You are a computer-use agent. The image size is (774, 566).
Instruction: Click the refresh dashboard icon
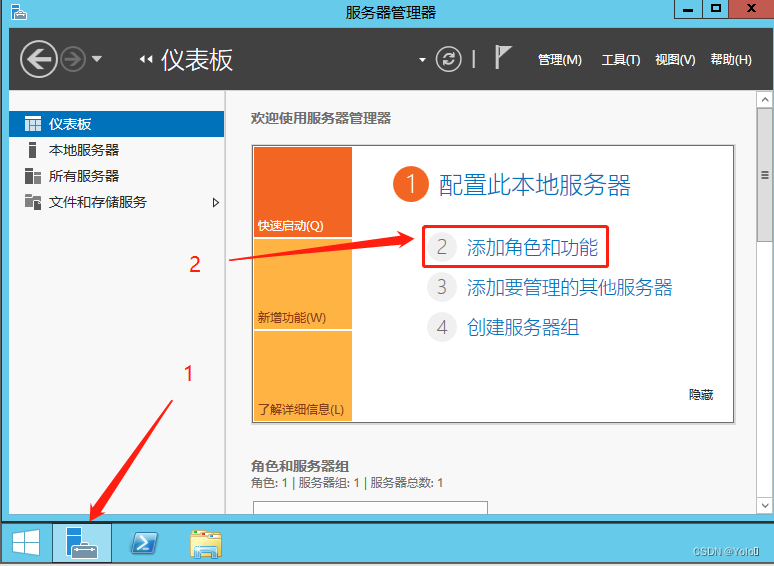[448, 60]
